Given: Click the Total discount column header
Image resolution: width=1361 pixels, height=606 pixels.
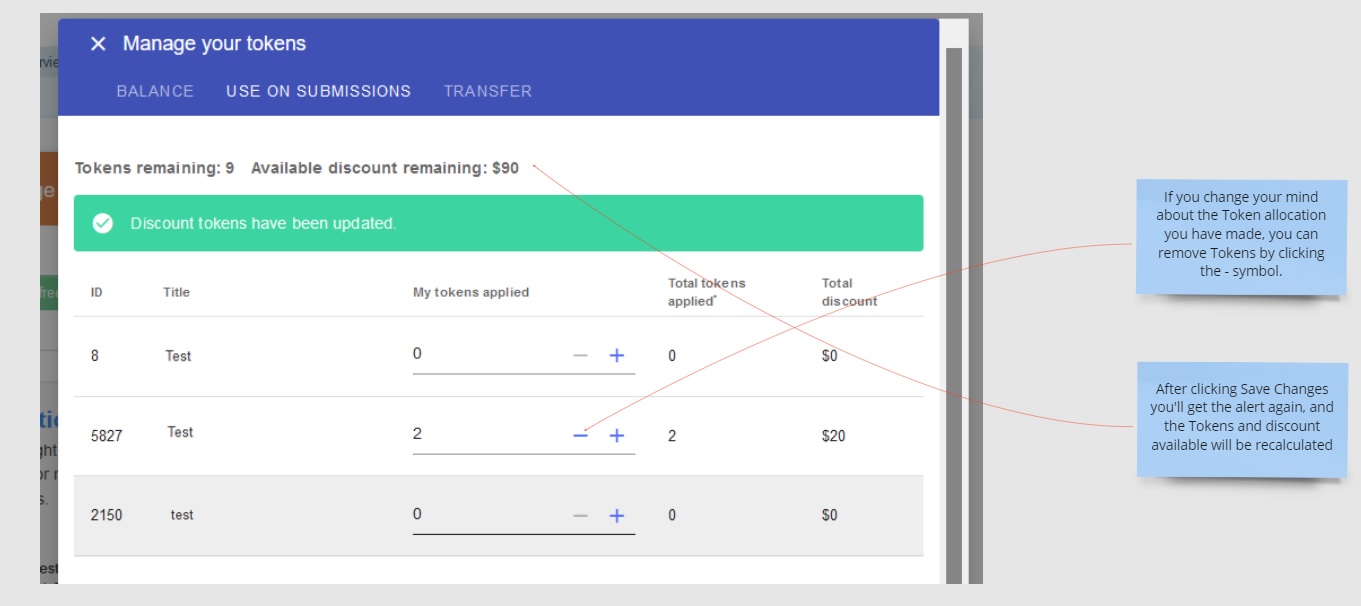Looking at the screenshot, I should click(849, 292).
